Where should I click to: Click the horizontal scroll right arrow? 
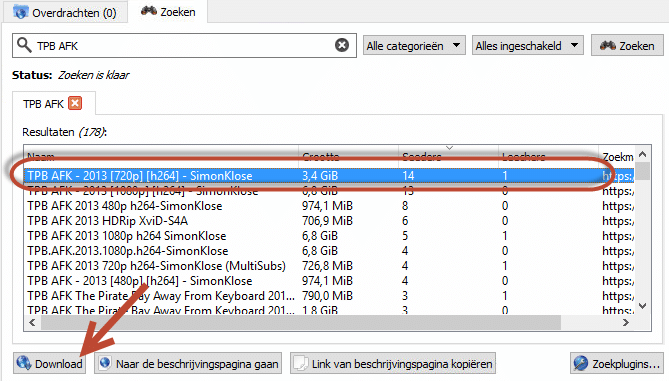coord(626,323)
